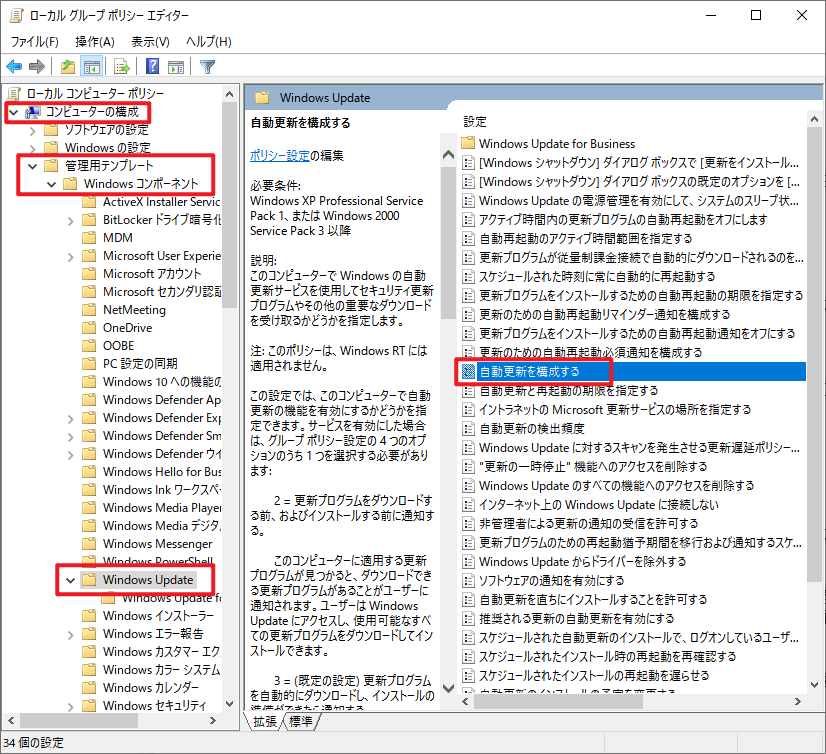Select 非管理者による更新の通知の受信を許可する
826x754 pixels.
tap(588, 523)
